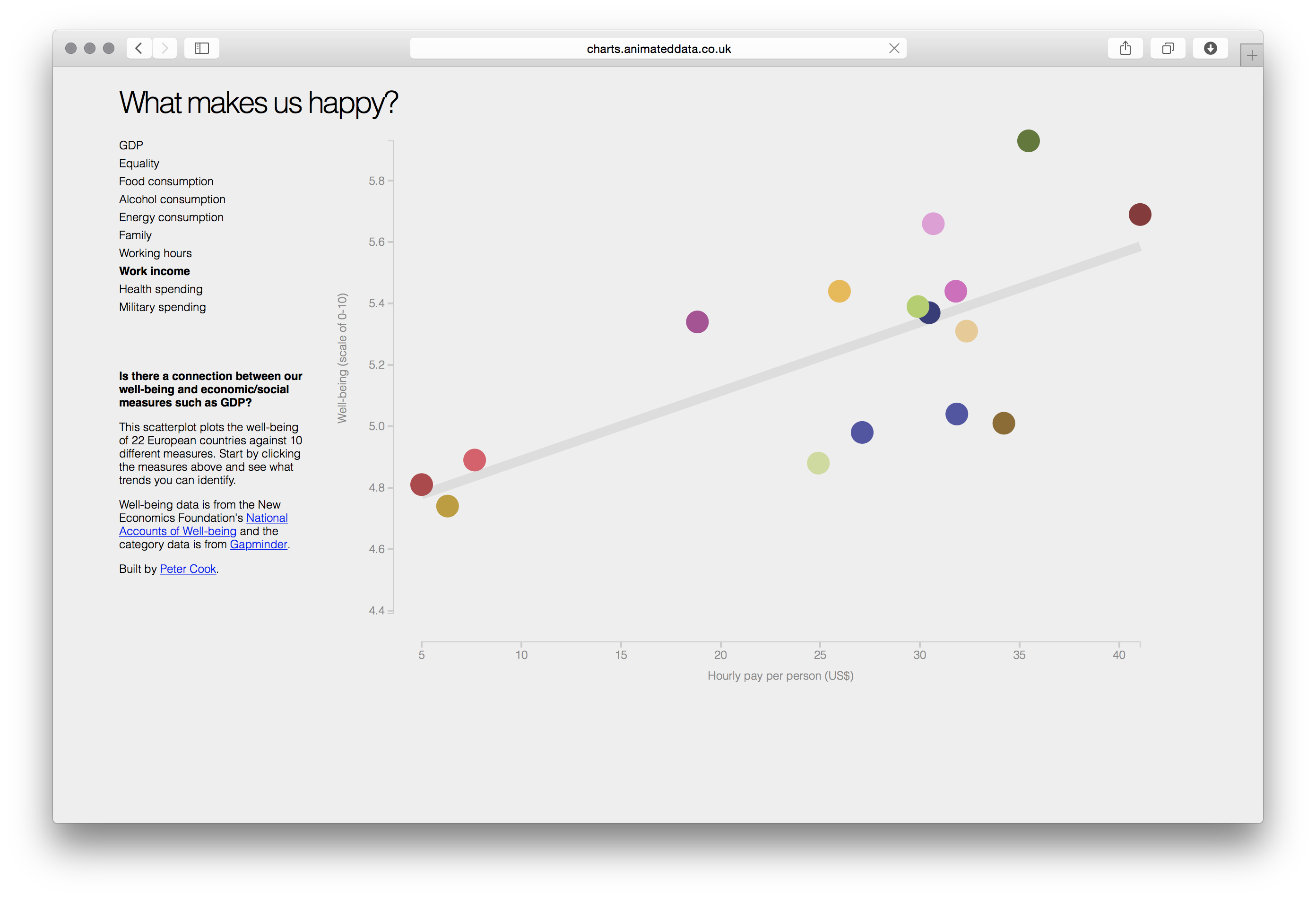
Task: Toggle the Safari sidebar button
Action: coord(201,48)
